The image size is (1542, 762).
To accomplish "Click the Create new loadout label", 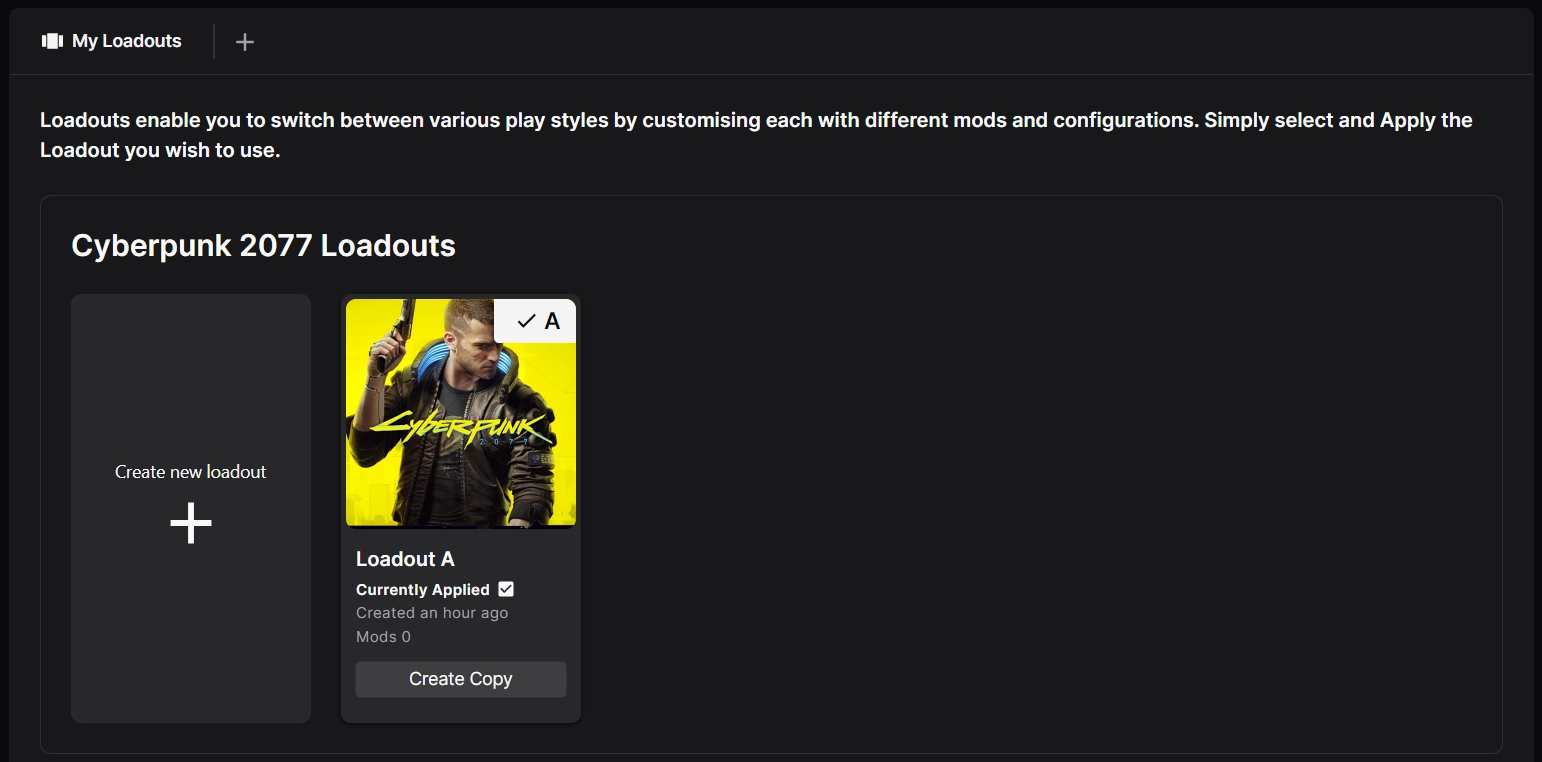I will click(x=191, y=472).
